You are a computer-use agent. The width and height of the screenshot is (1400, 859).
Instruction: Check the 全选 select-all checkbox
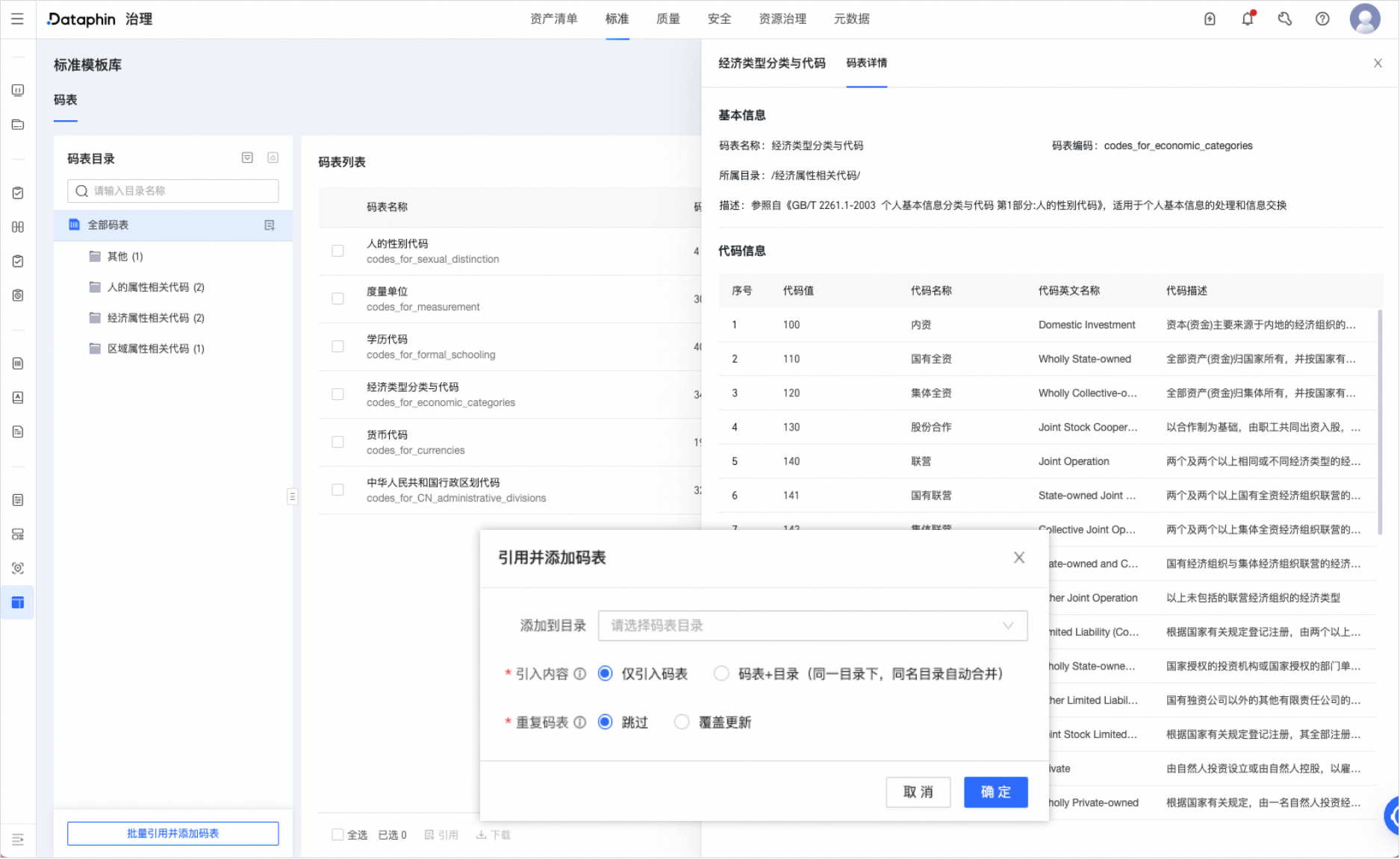coord(337,834)
